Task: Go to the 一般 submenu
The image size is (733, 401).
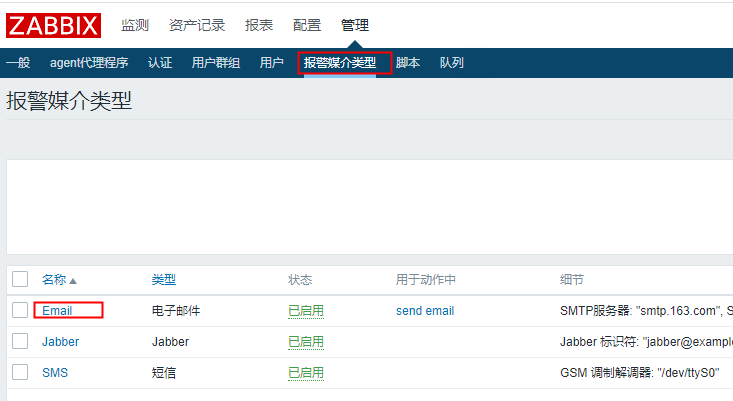Action: tap(18, 63)
